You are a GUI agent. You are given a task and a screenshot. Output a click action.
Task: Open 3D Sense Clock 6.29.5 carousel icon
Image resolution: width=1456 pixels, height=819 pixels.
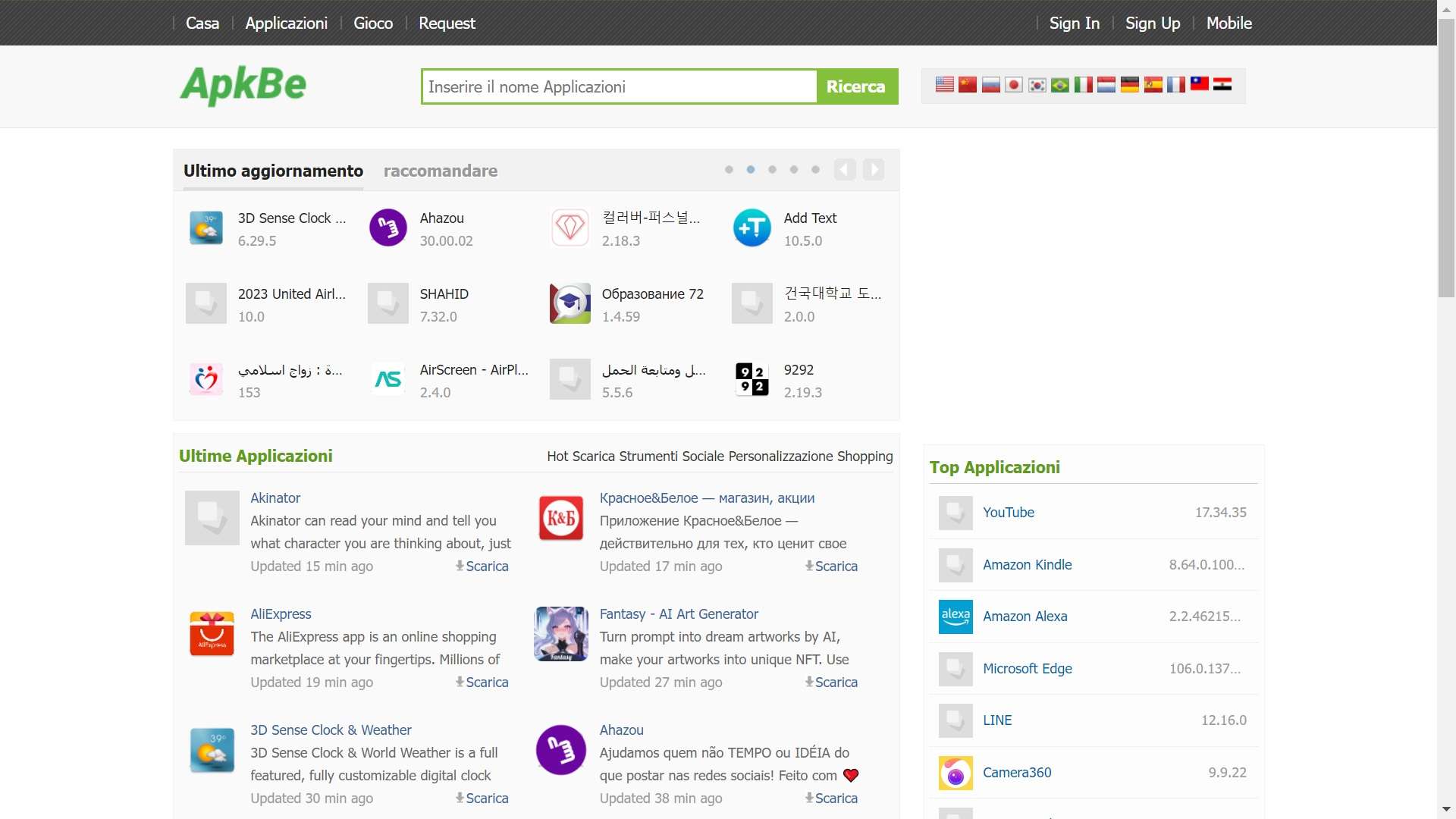pos(206,227)
